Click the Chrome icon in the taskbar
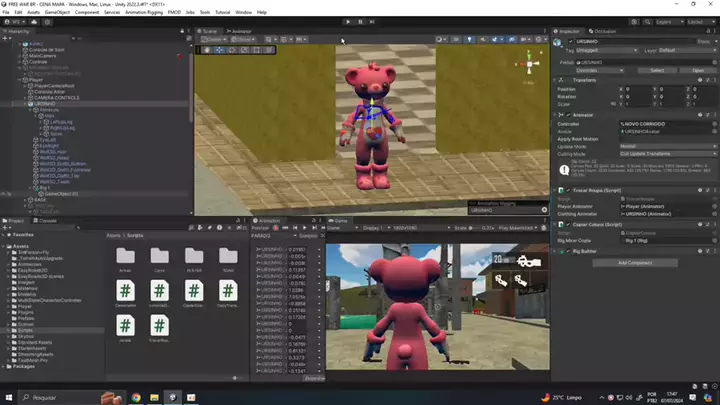Viewport: 720px width, 405px height. tap(136, 397)
